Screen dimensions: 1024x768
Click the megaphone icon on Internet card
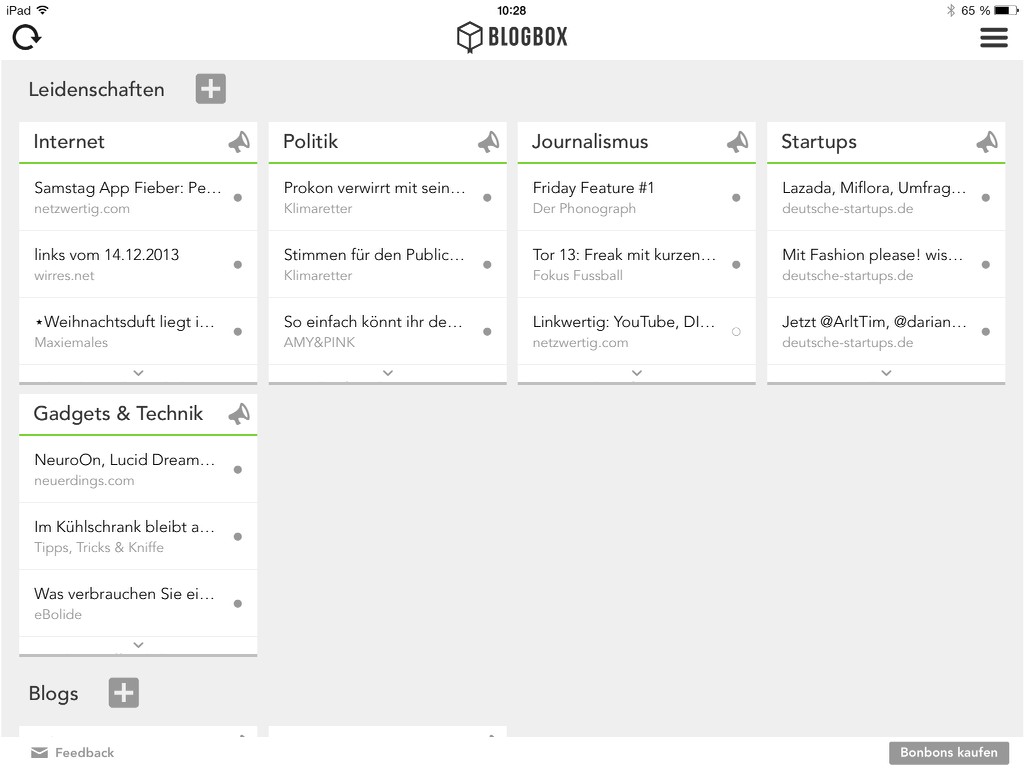(239, 142)
